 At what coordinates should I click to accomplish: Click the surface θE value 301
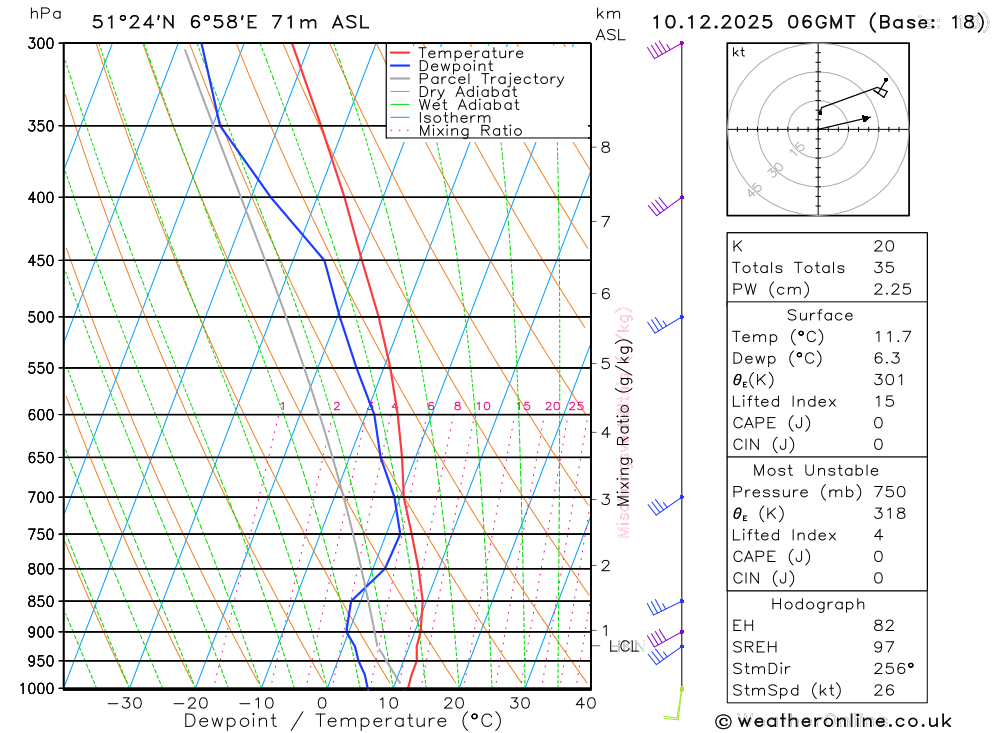[889, 380]
